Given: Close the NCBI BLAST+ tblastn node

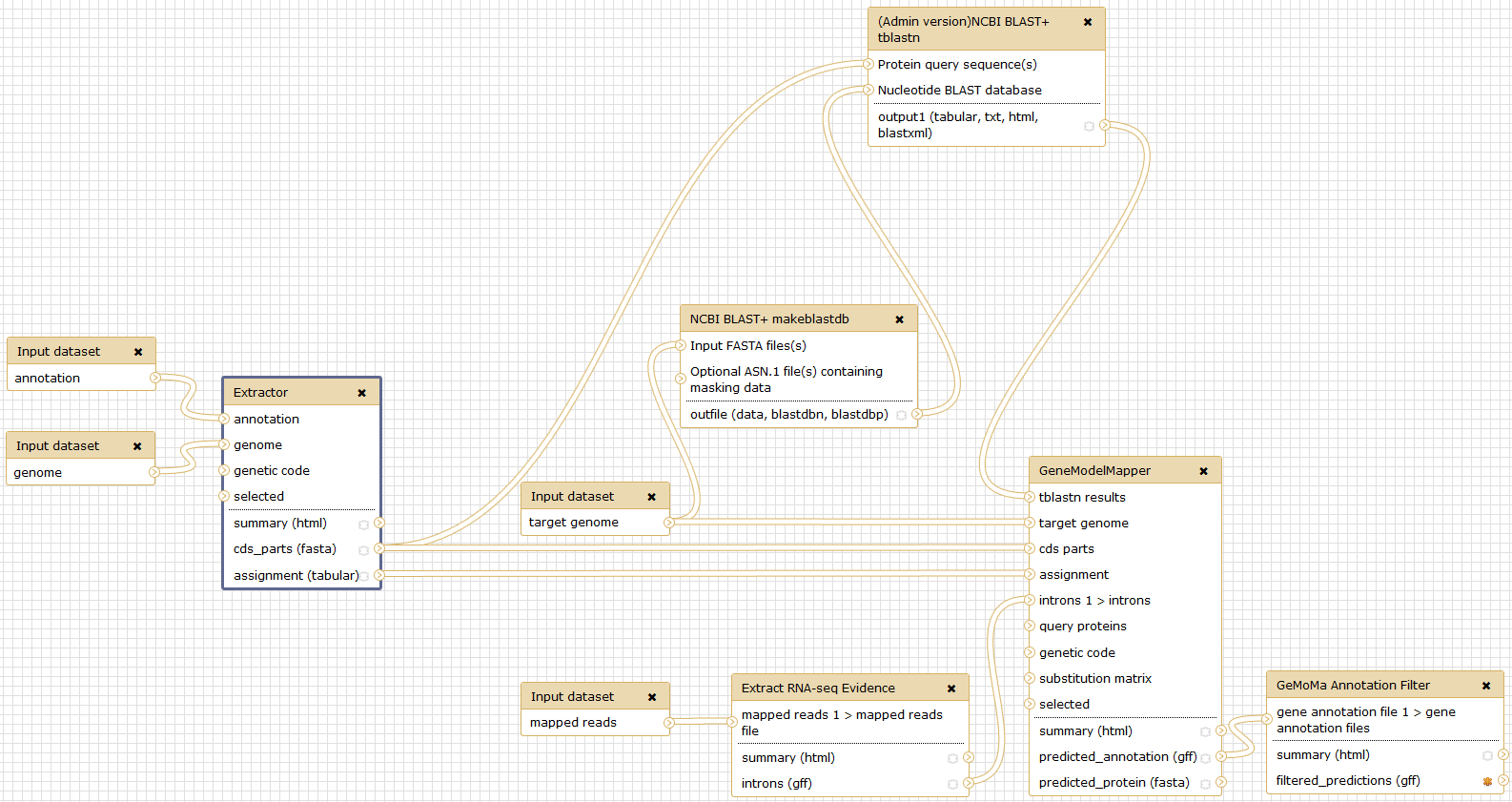Looking at the screenshot, I should coord(1087,22).
